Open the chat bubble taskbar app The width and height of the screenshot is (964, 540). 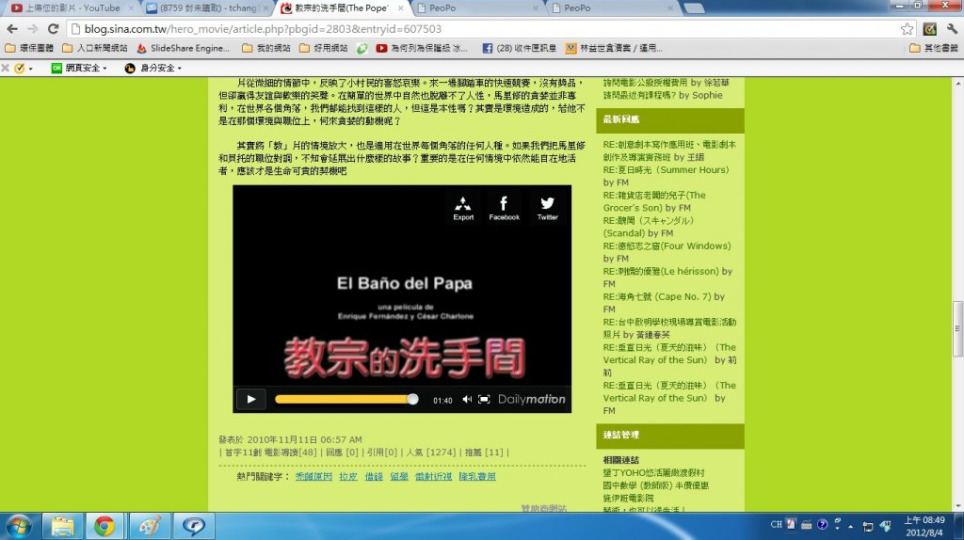[x=194, y=526]
